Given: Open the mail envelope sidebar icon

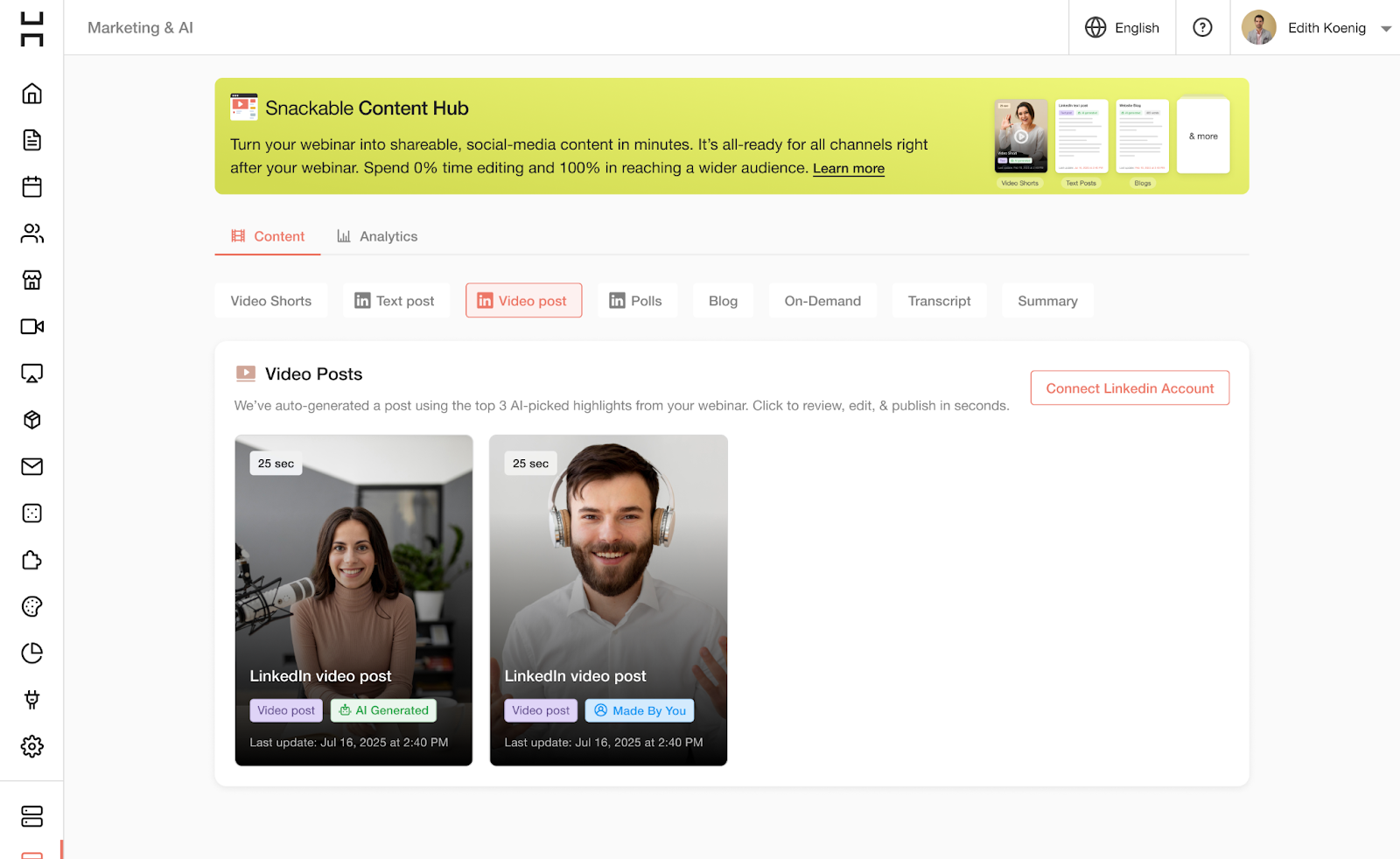Looking at the screenshot, I should pyautogui.click(x=31, y=466).
